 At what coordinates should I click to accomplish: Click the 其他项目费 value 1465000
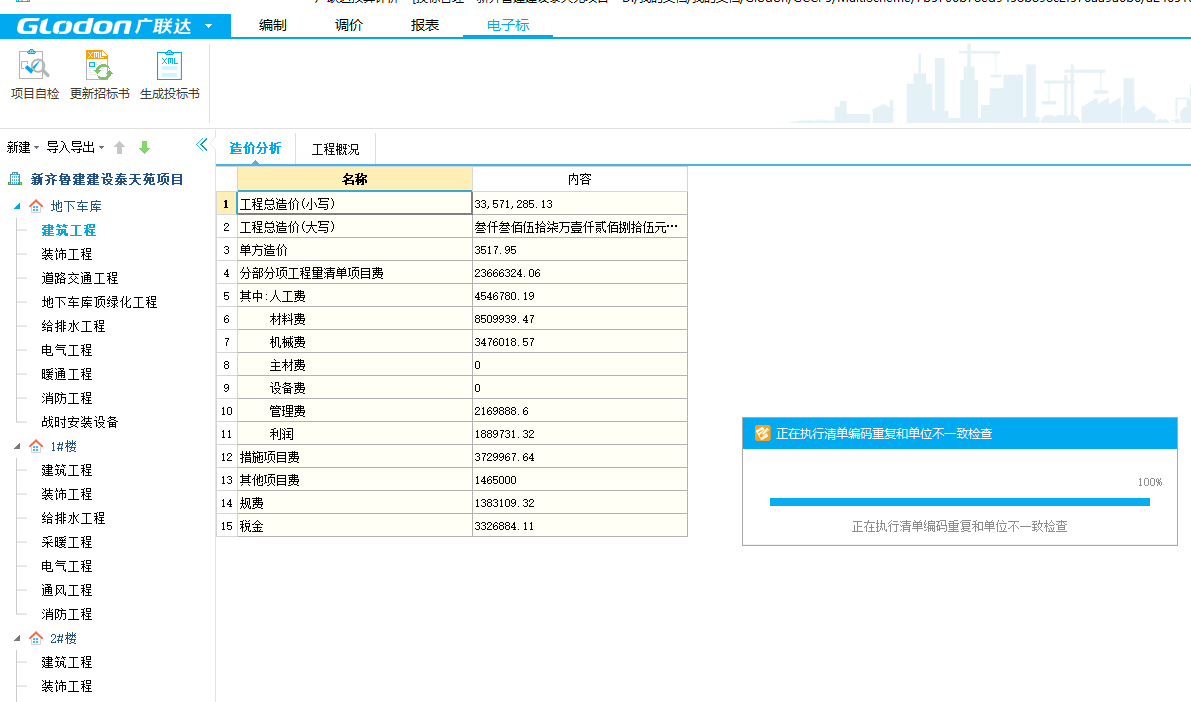(x=580, y=480)
